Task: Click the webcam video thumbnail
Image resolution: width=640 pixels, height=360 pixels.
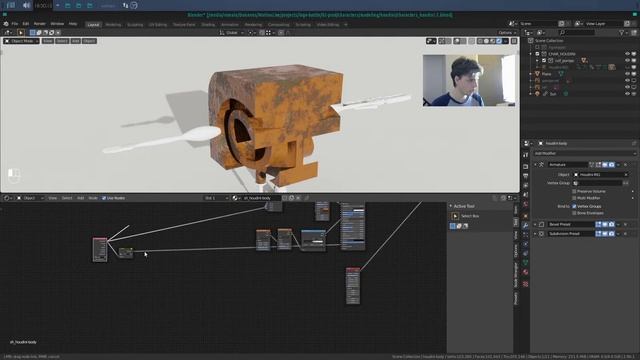Action: (469, 80)
